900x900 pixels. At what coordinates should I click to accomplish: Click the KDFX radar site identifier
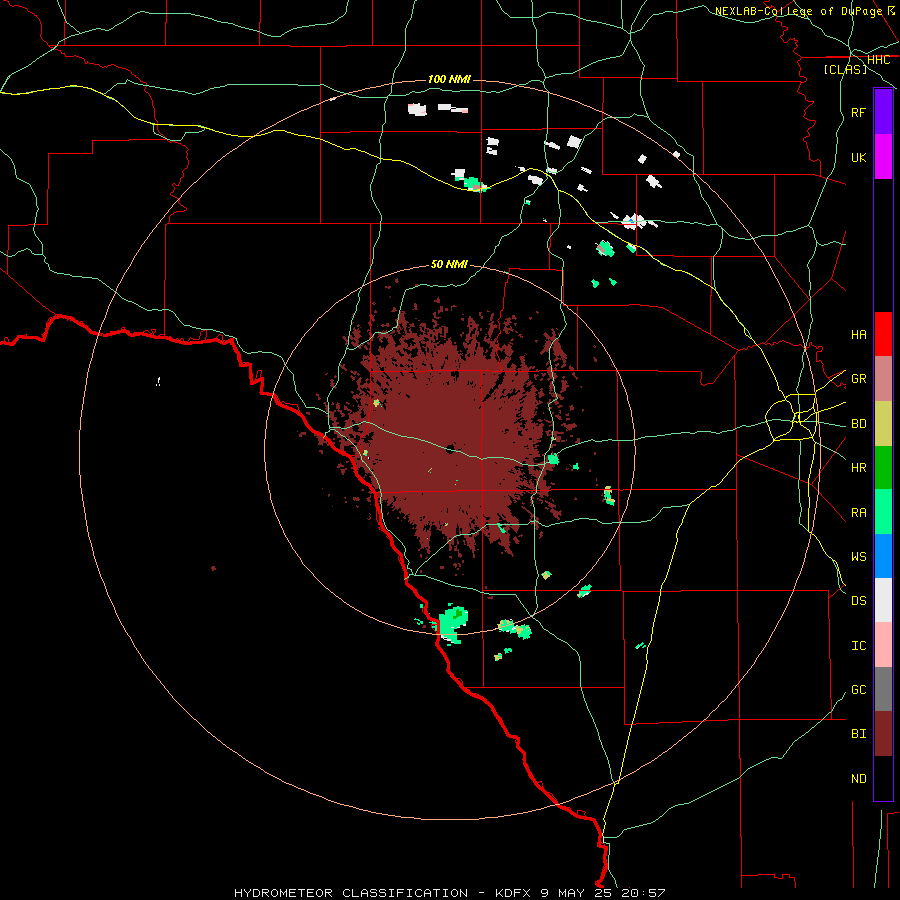(514, 893)
